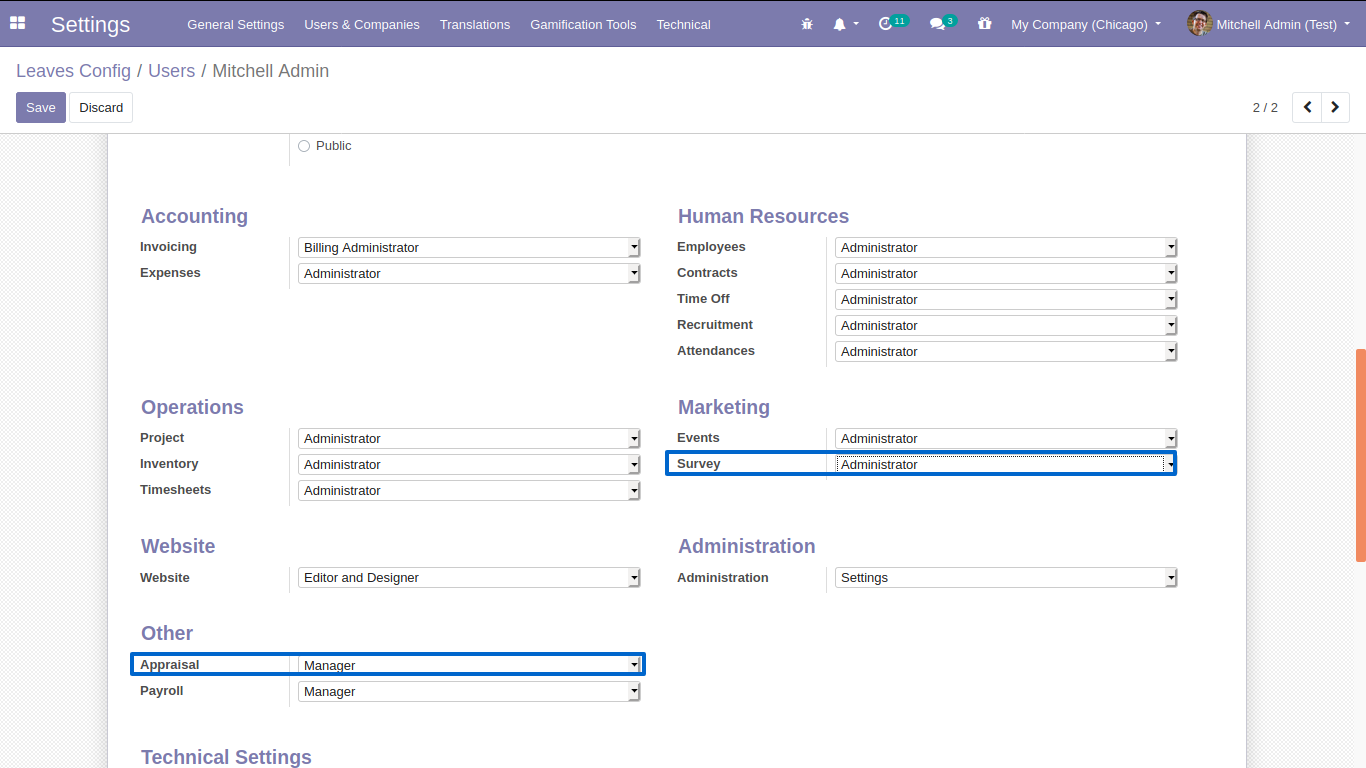The width and height of the screenshot is (1366, 768).
Task: Click the Marketing section heading
Action: click(724, 407)
